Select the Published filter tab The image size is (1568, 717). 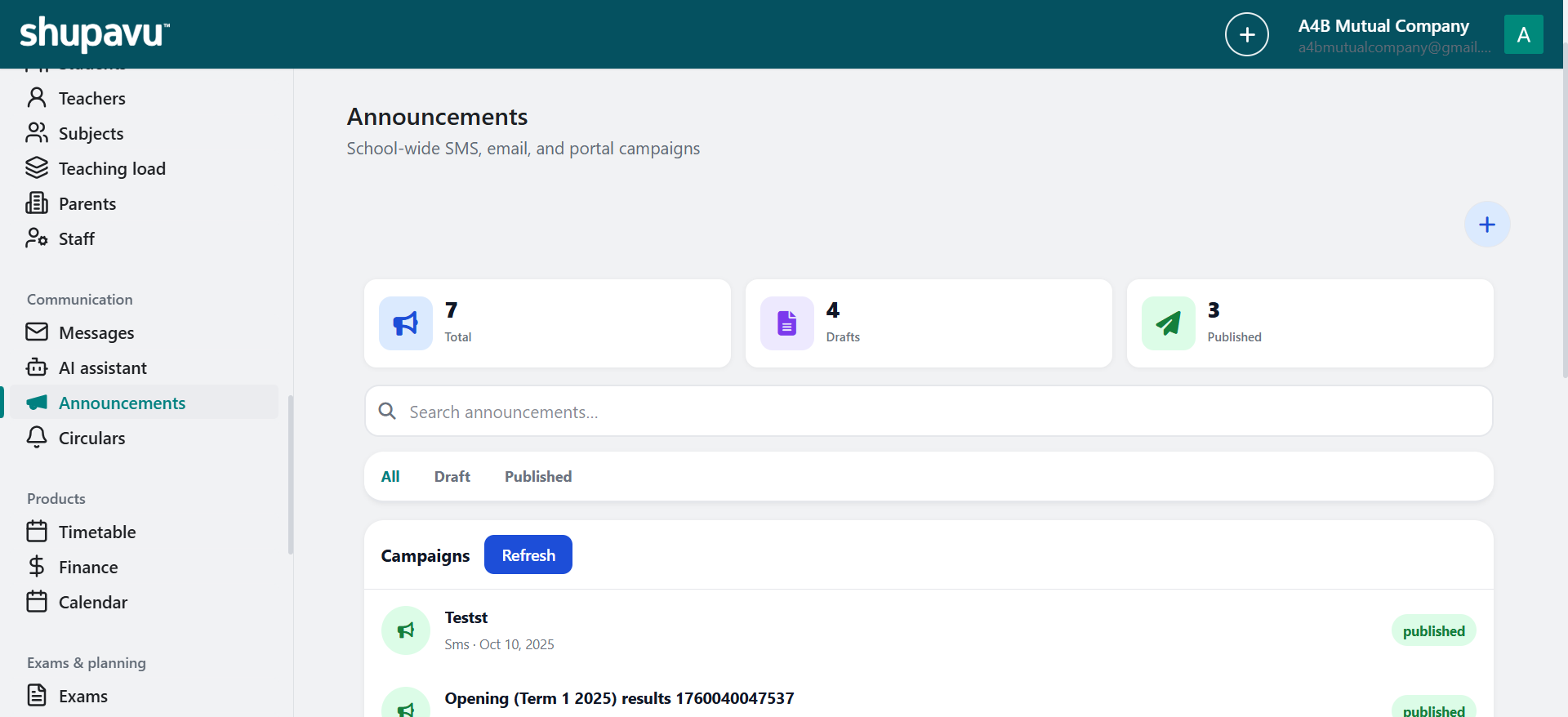pyautogui.click(x=538, y=477)
